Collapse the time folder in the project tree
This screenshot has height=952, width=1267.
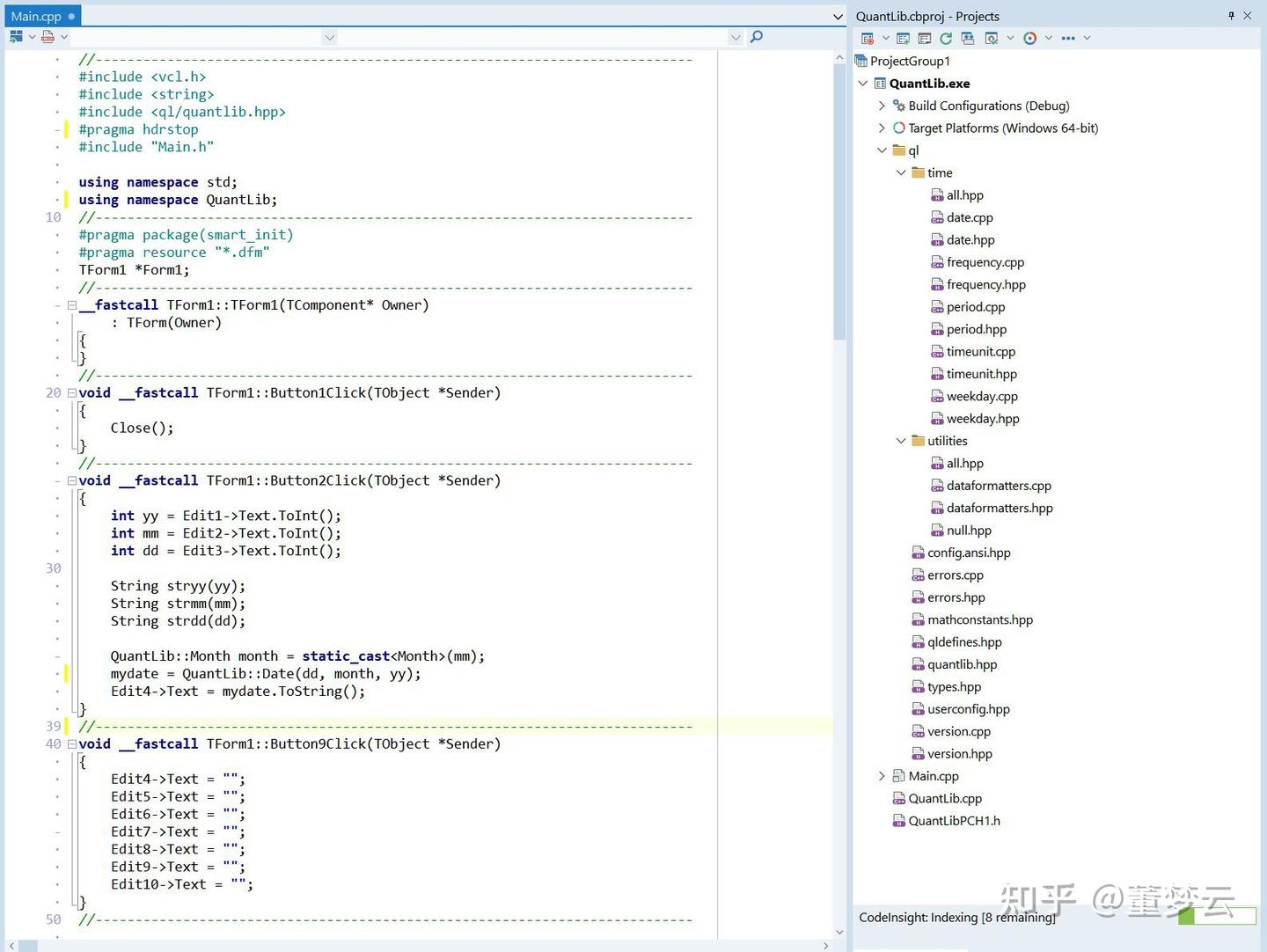900,172
